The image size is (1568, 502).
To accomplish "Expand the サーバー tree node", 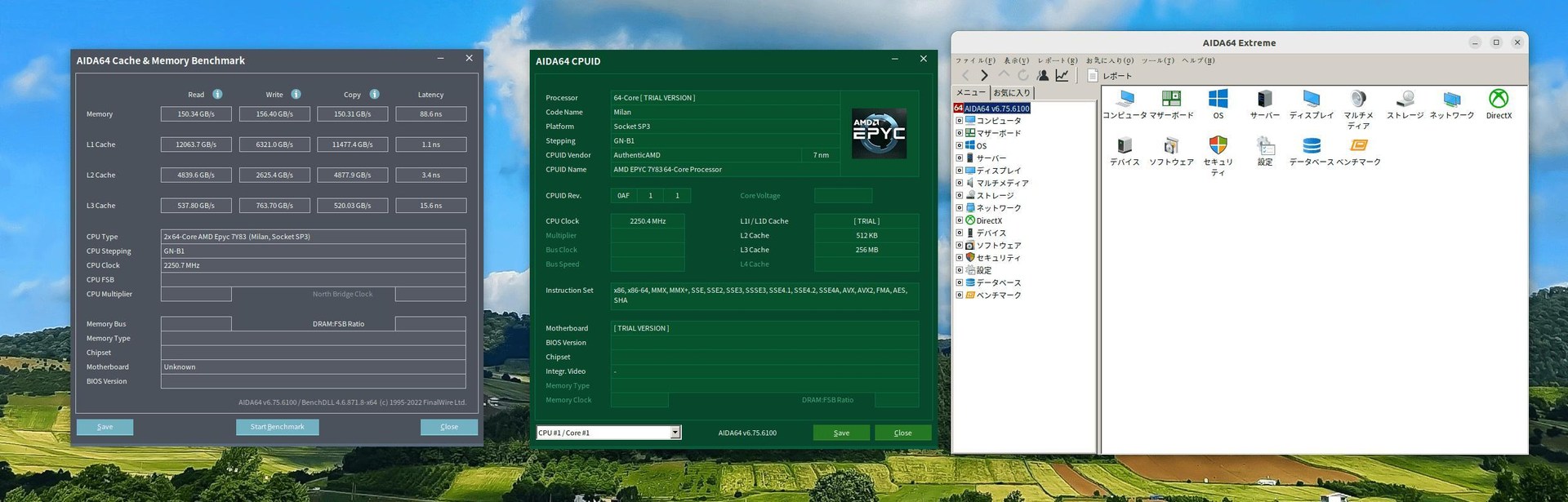I will pos(960,158).
